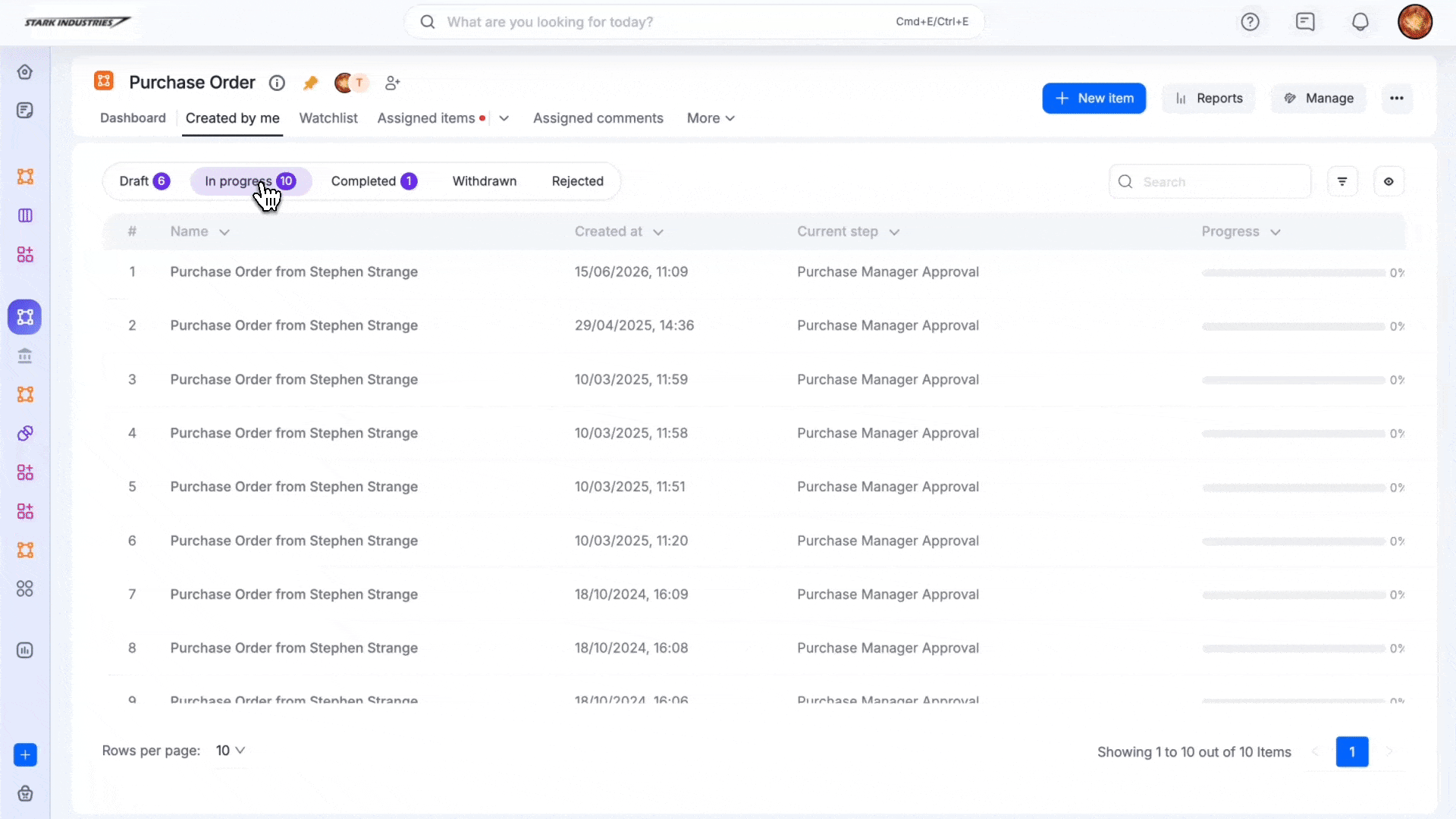Show Withdrawn status items
Image resolution: width=1456 pixels, height=819 pixels.
point(485,181)
